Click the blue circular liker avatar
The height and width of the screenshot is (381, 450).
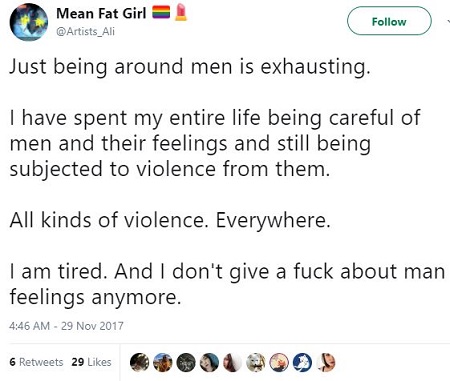click(x=302, y=362)
